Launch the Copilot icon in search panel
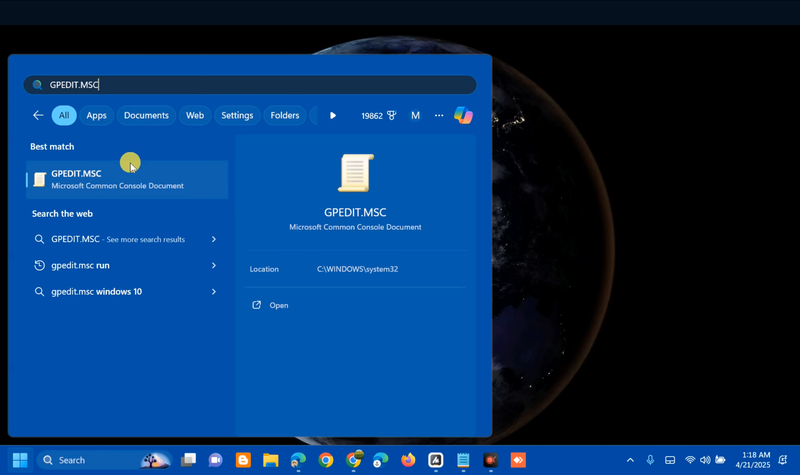Screen dimensions: 800x475 463,115
